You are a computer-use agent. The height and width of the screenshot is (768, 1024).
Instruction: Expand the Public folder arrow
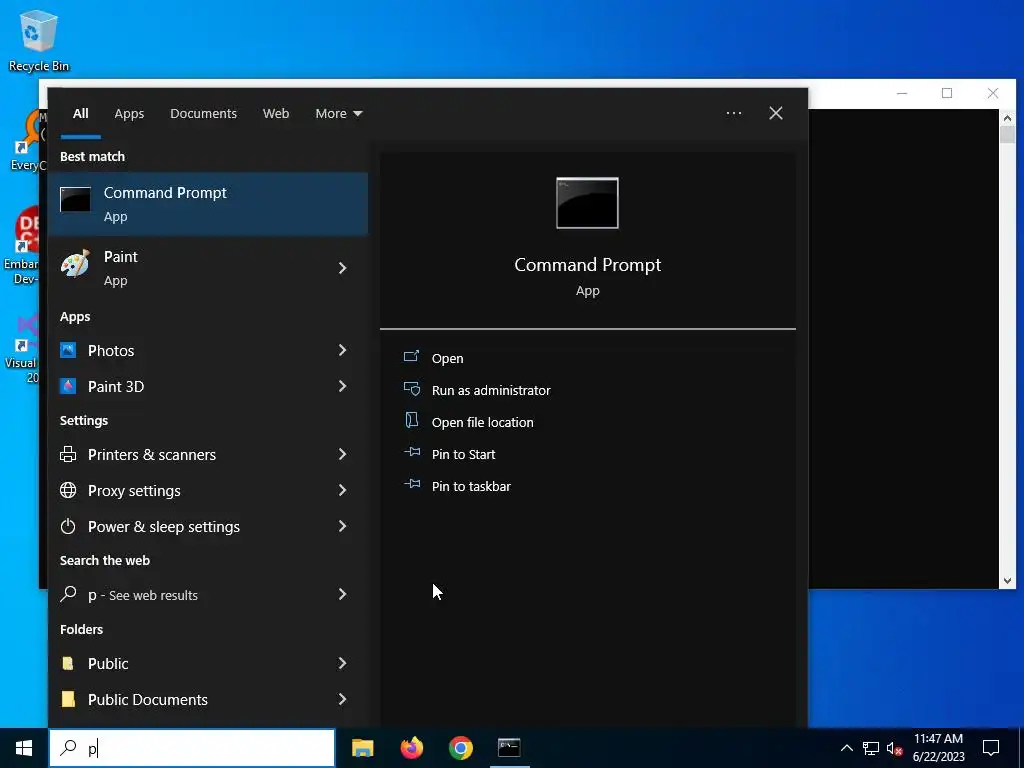342,663
